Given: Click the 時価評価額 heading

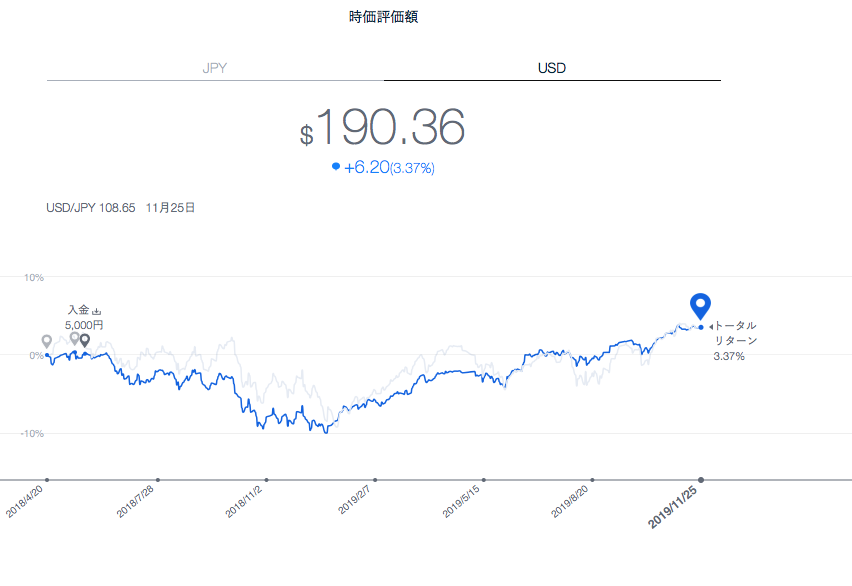Looking at the screenshot, I should pyautogui.click(x=384, y=17).
